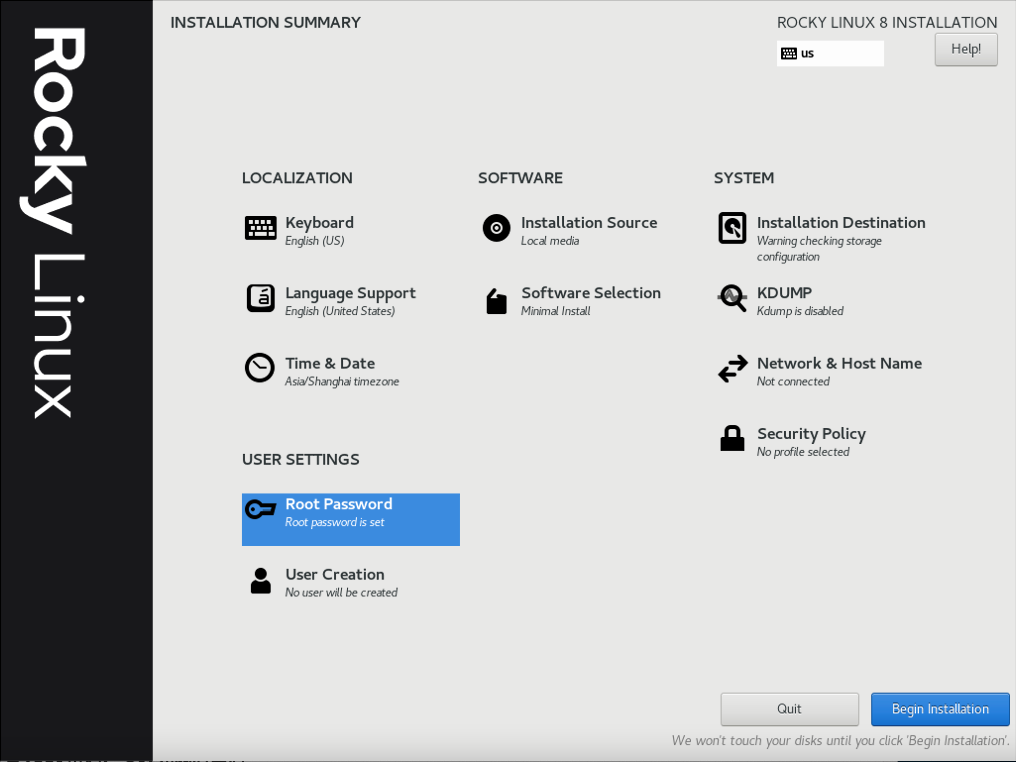
Task: Click the 'English (US)' keyboard status text
Action: point(314,241)
